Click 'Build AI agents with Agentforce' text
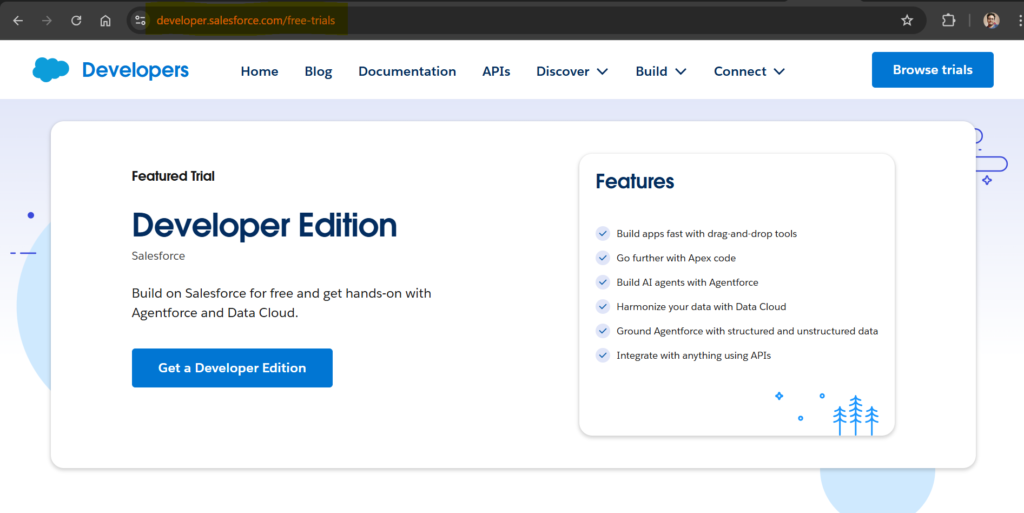Screen dimensions: 1024x513 (x=687, y=283)
